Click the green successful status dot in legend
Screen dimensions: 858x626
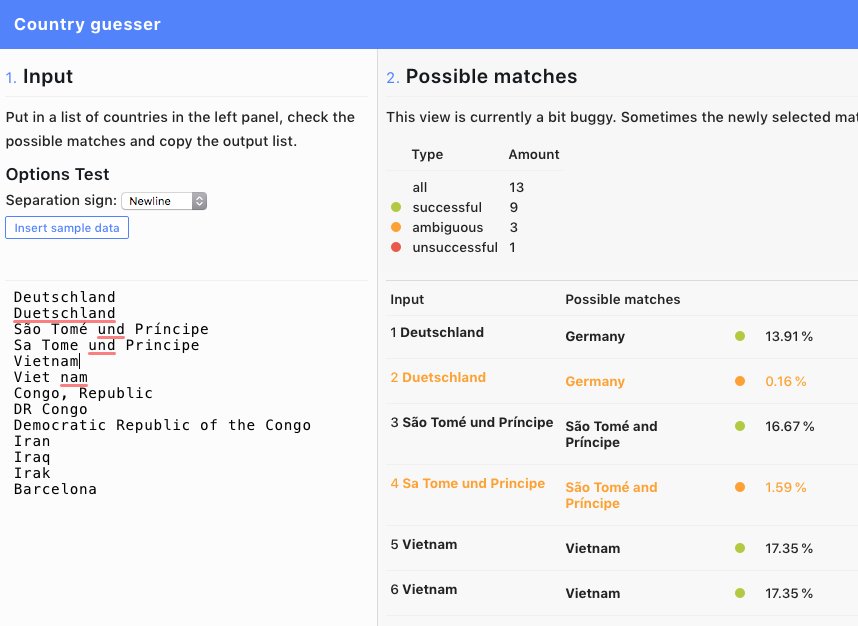tap(396, 208)
